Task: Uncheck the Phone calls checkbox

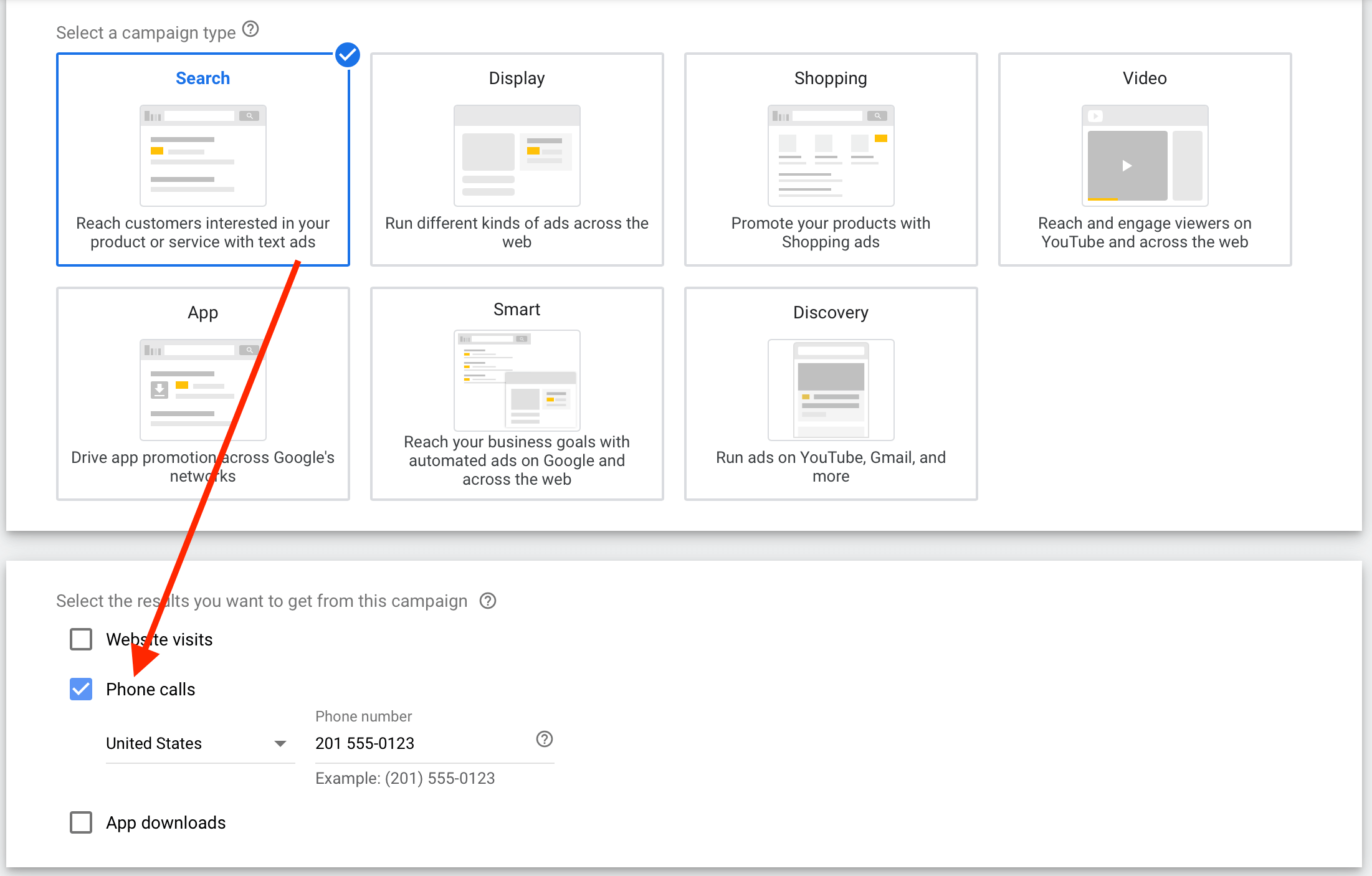Action: tap(81, 689)
